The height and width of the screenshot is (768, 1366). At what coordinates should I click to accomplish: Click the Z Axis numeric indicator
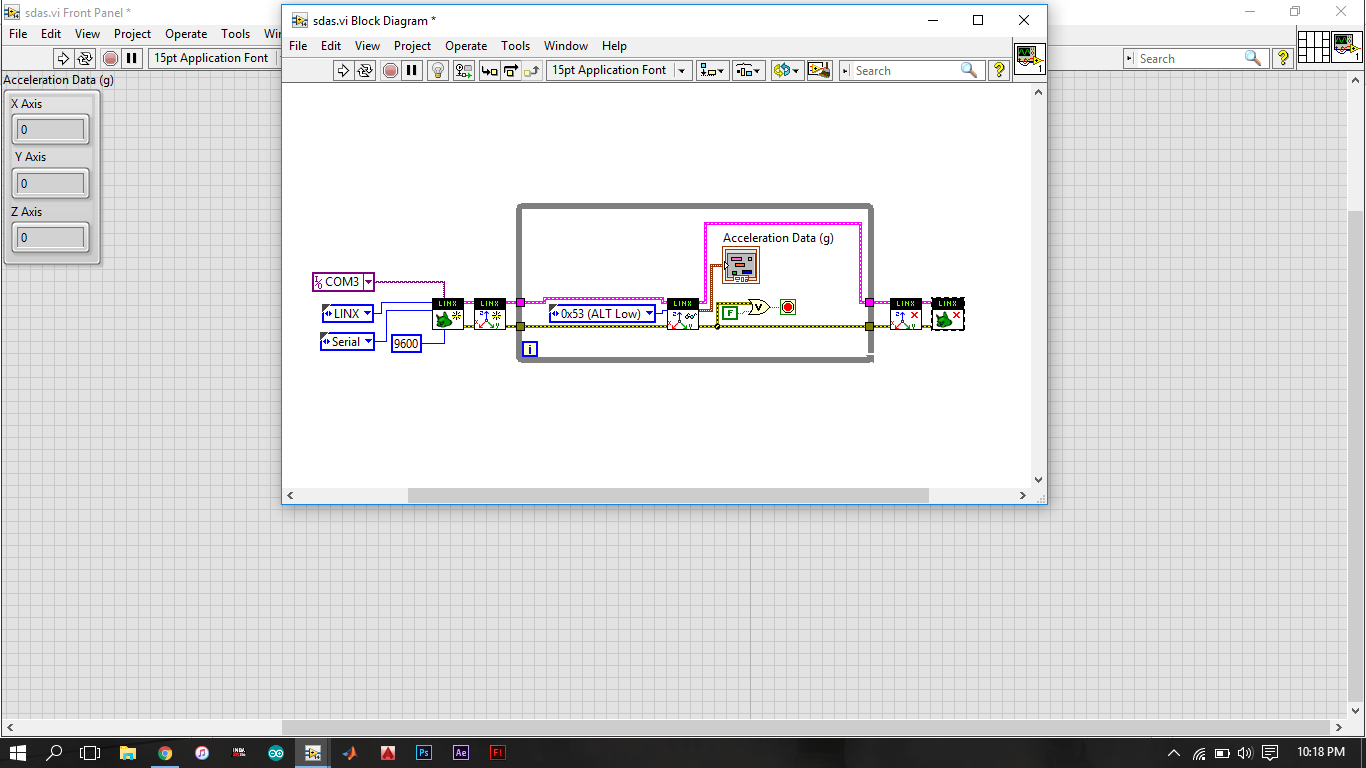[x=51, y=238]
